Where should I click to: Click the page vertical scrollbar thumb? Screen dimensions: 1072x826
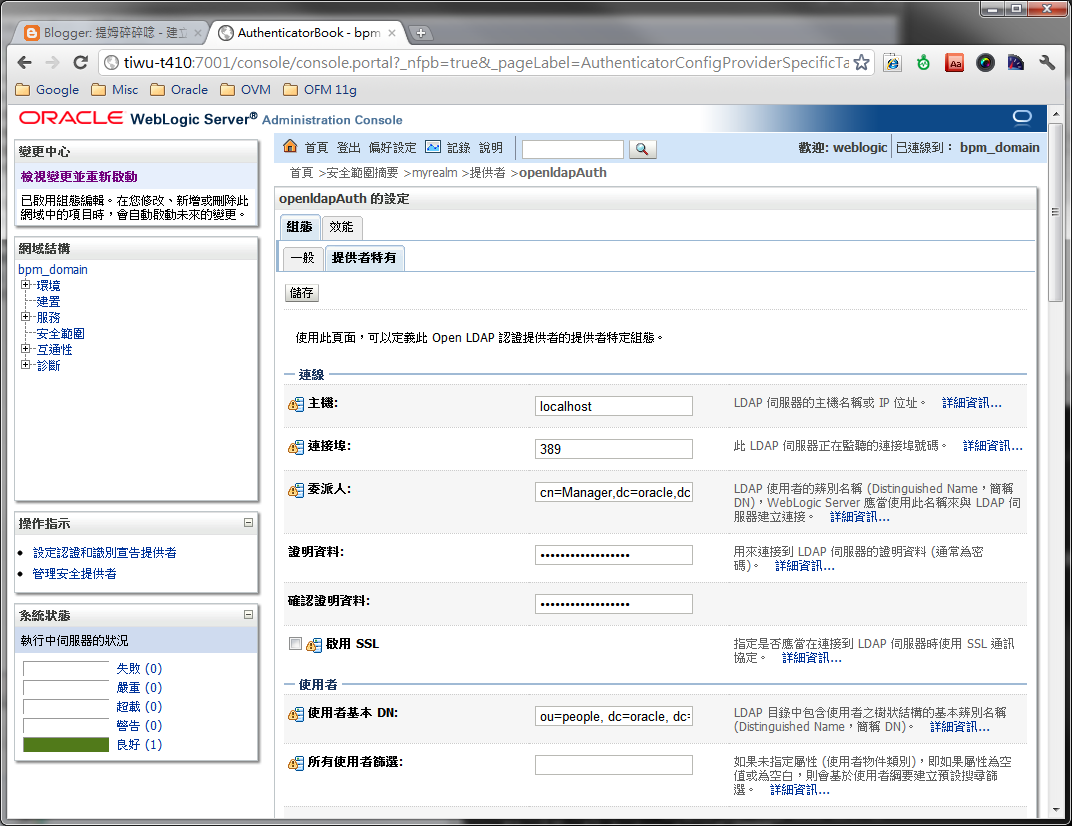point(1056,212)
